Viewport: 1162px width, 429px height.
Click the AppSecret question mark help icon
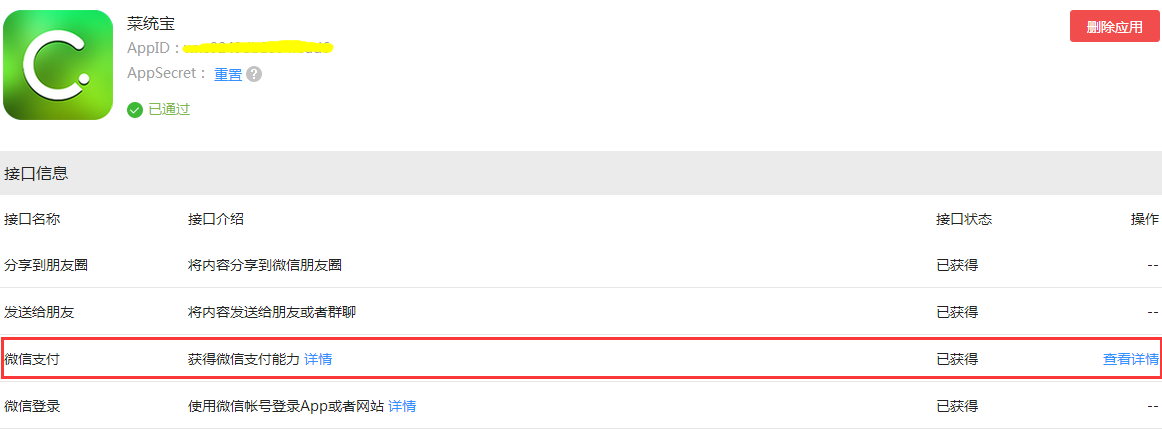click(254, 74)
